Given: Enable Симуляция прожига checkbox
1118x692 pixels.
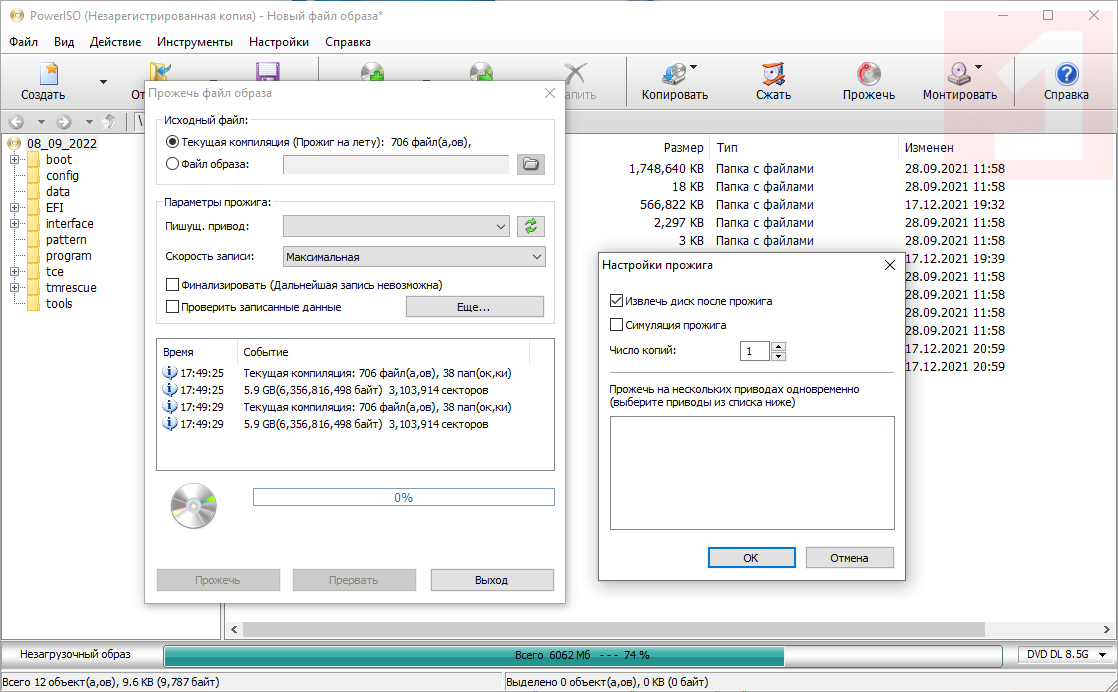Looking at the screenshot, I should 617,325.
